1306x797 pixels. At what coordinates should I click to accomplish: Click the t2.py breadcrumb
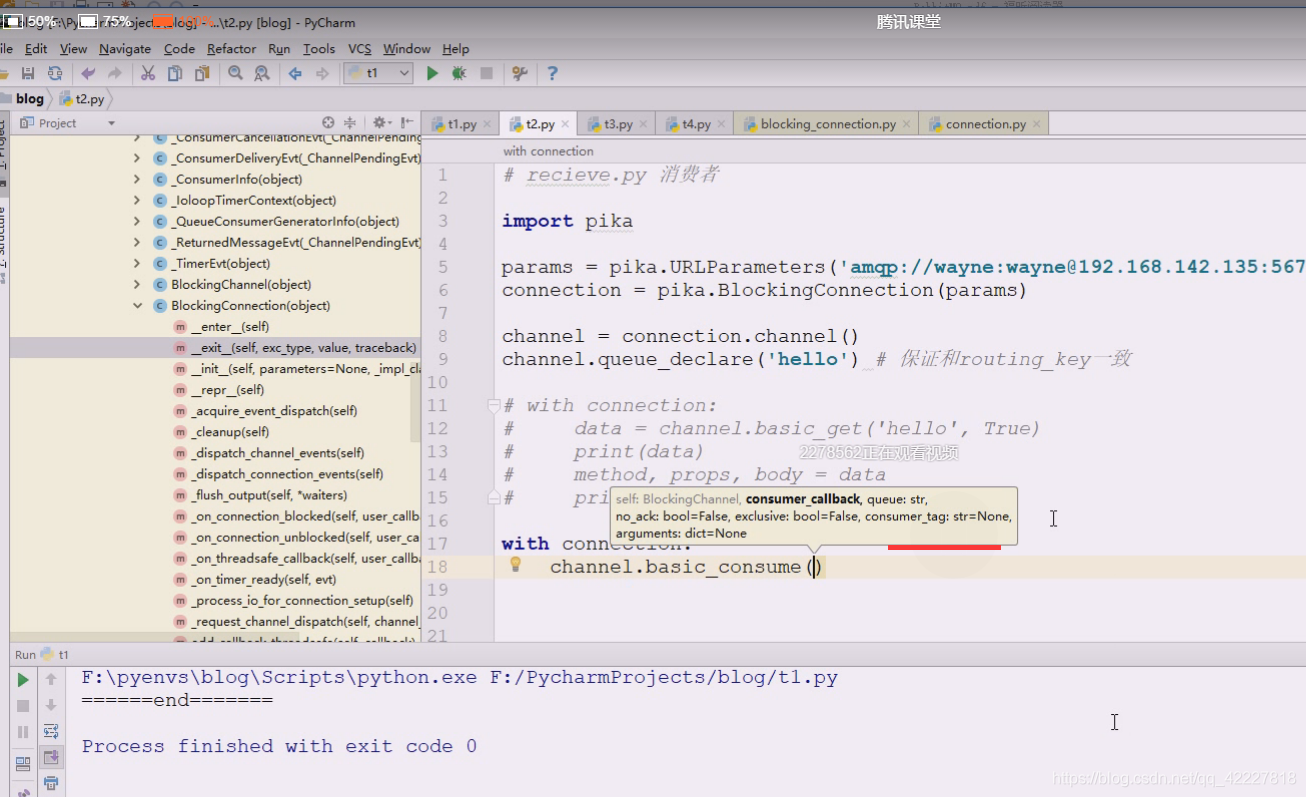[82, 99]
